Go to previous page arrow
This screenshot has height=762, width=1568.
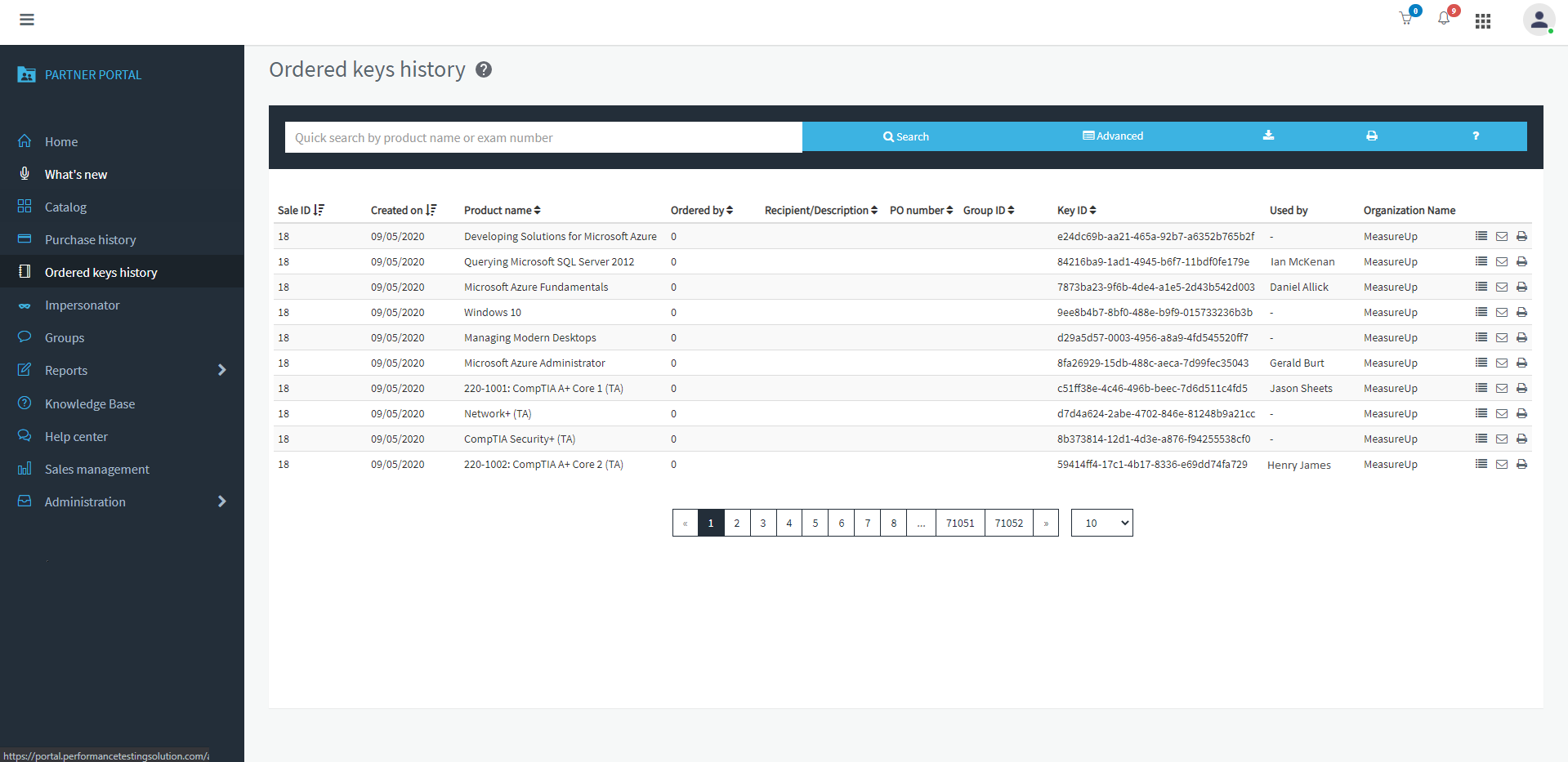pos(686,523)
